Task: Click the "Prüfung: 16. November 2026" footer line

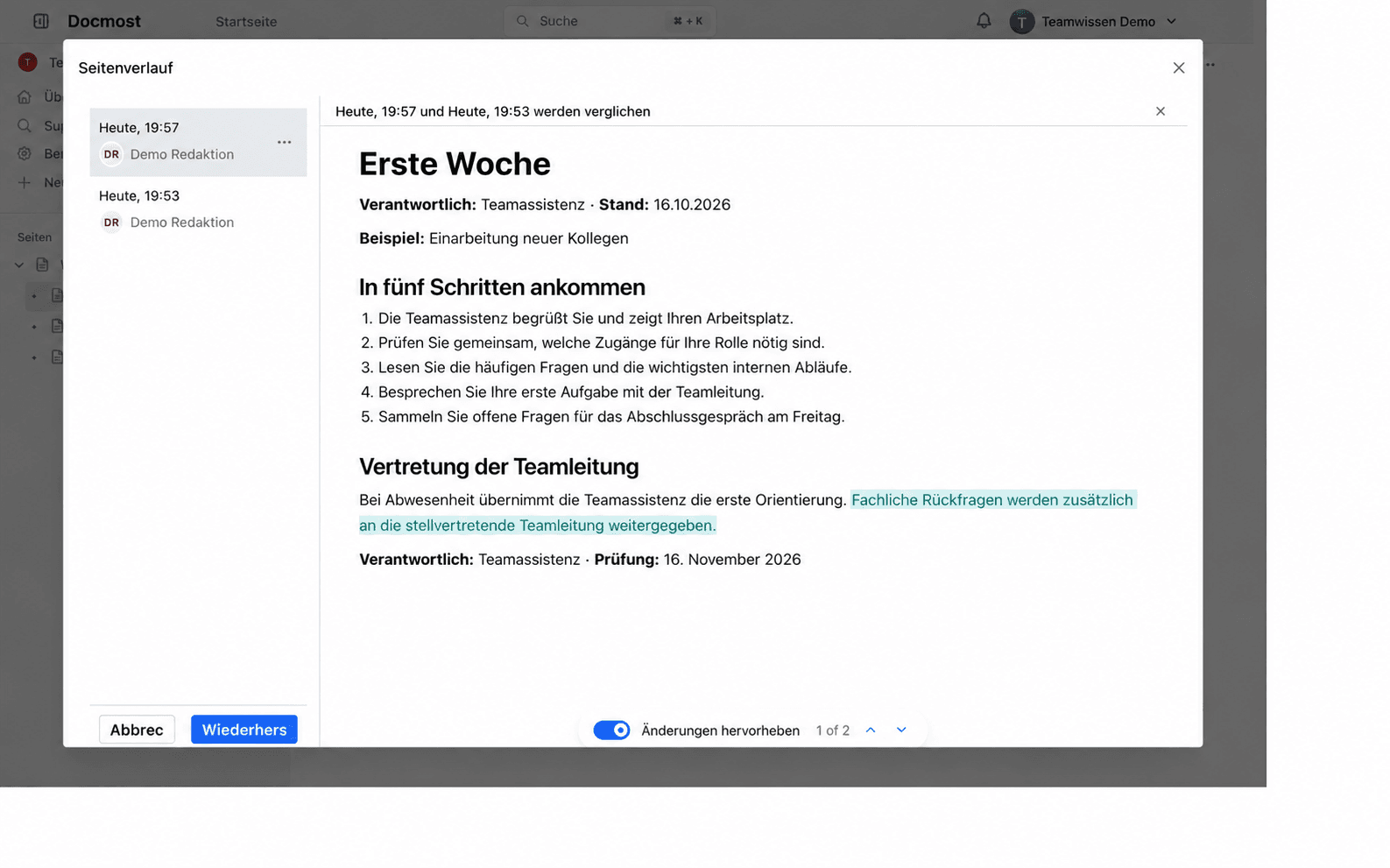Action: pos(697,560)
